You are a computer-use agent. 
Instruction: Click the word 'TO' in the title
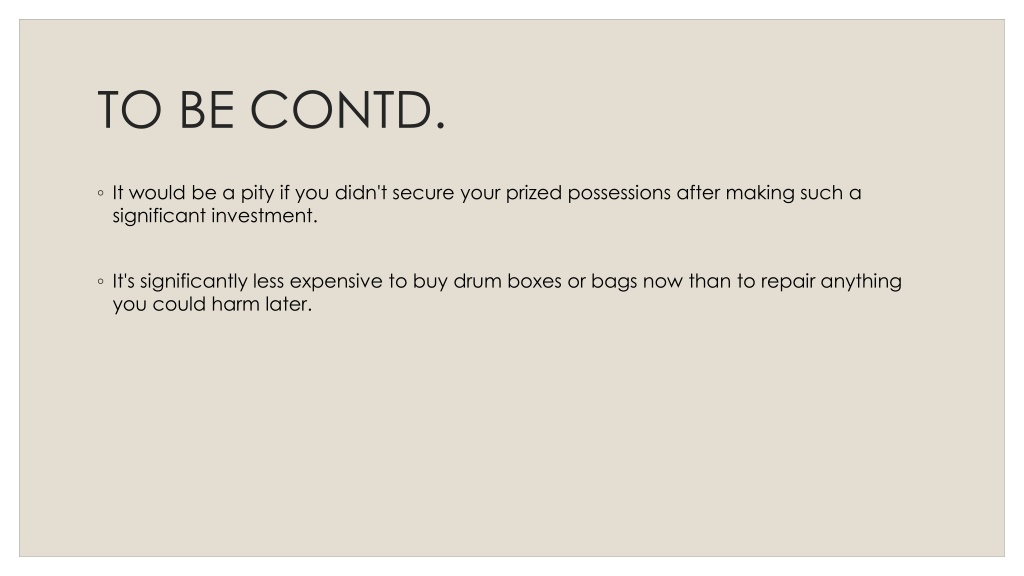point(129,110)
